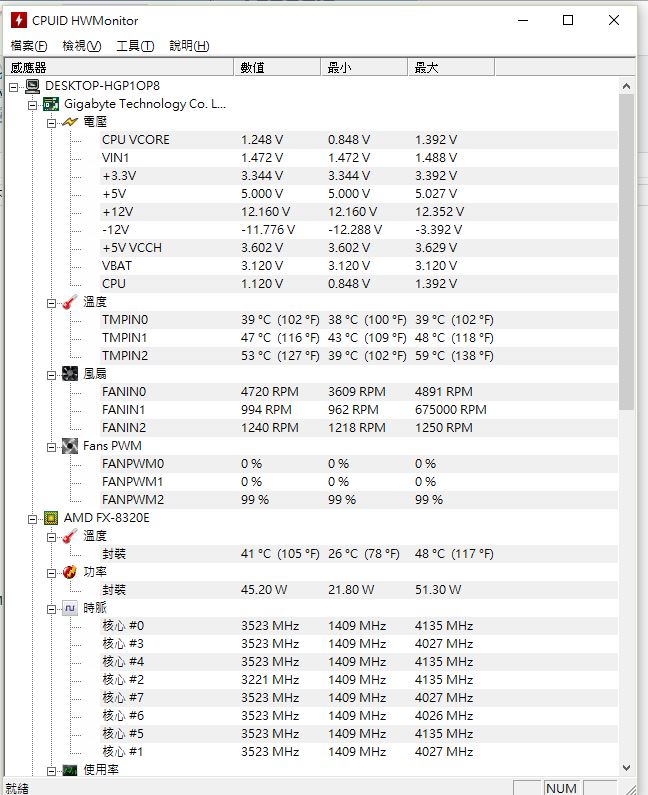
Task: Select the +3.3V row
Action: 358,176
